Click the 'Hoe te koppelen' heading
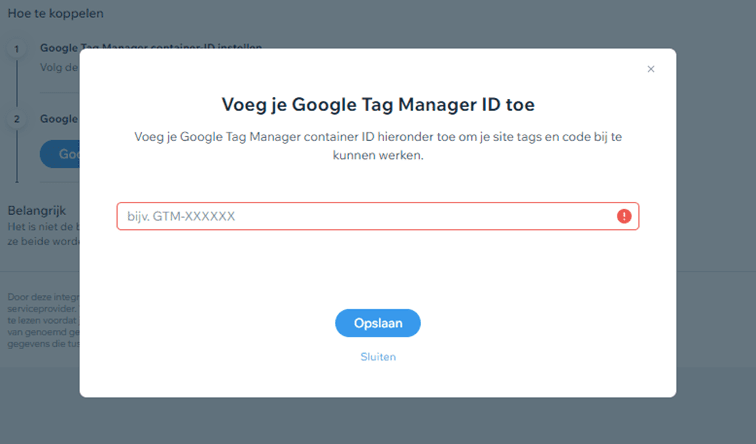The width and height of the screenshot is (756, 444). (55, 14)
